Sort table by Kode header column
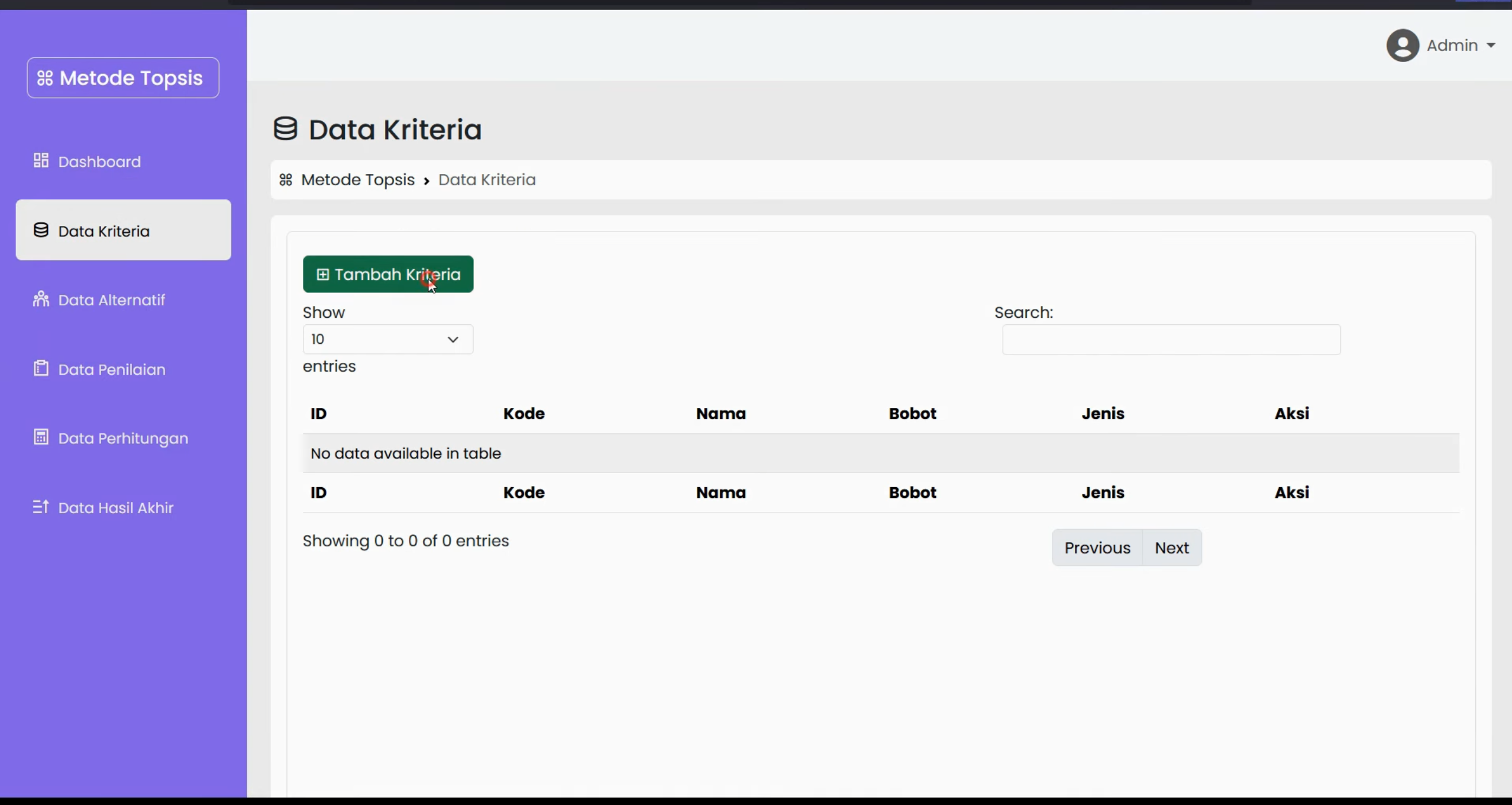This screenshot has width=1512, height=805. (524, 413)
